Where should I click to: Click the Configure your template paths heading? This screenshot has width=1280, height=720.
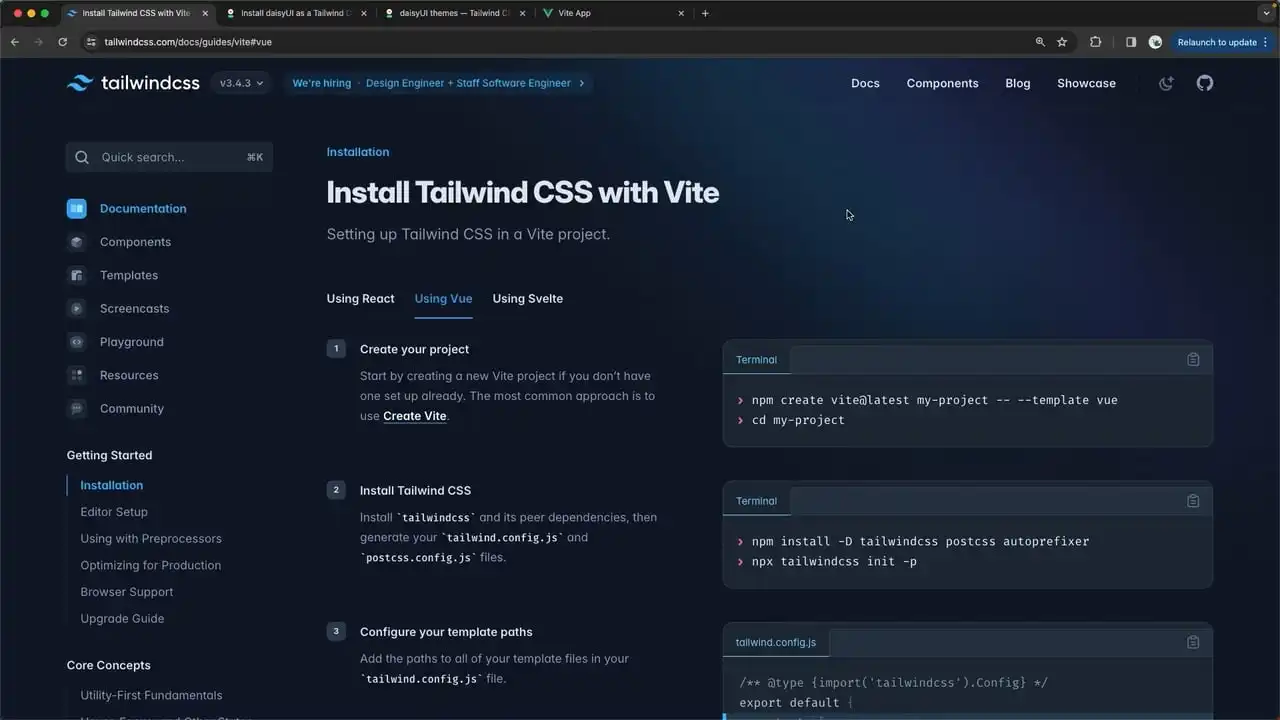(x=446, y=632)
